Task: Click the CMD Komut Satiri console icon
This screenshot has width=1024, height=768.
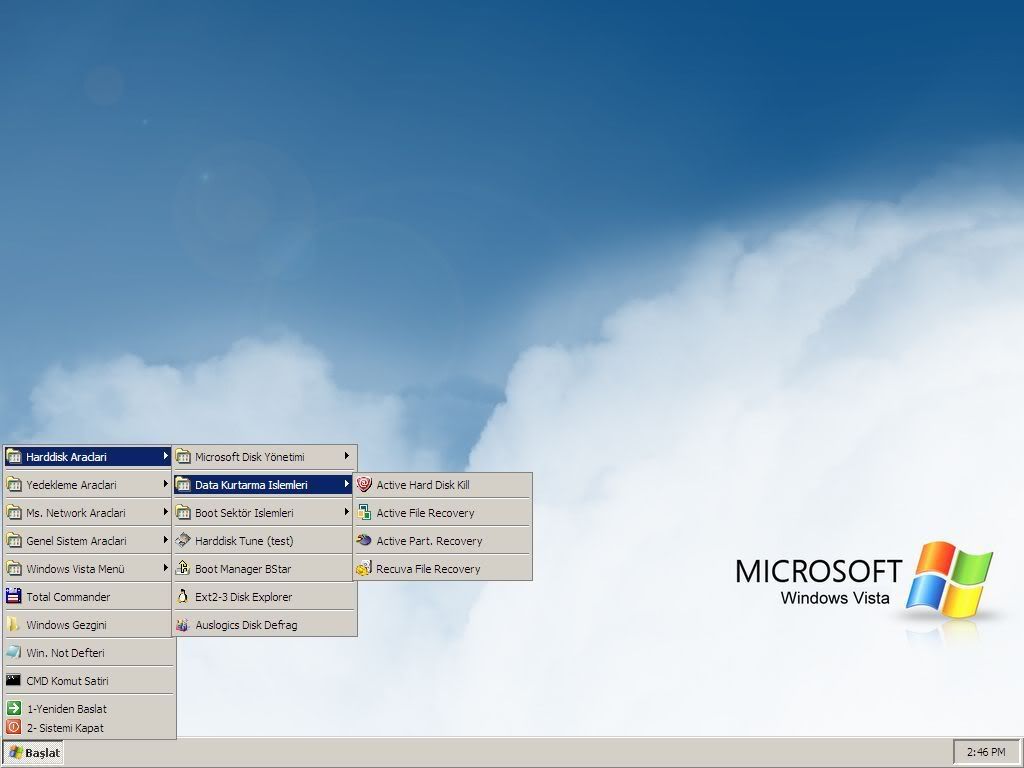Action: coord(14,680)
